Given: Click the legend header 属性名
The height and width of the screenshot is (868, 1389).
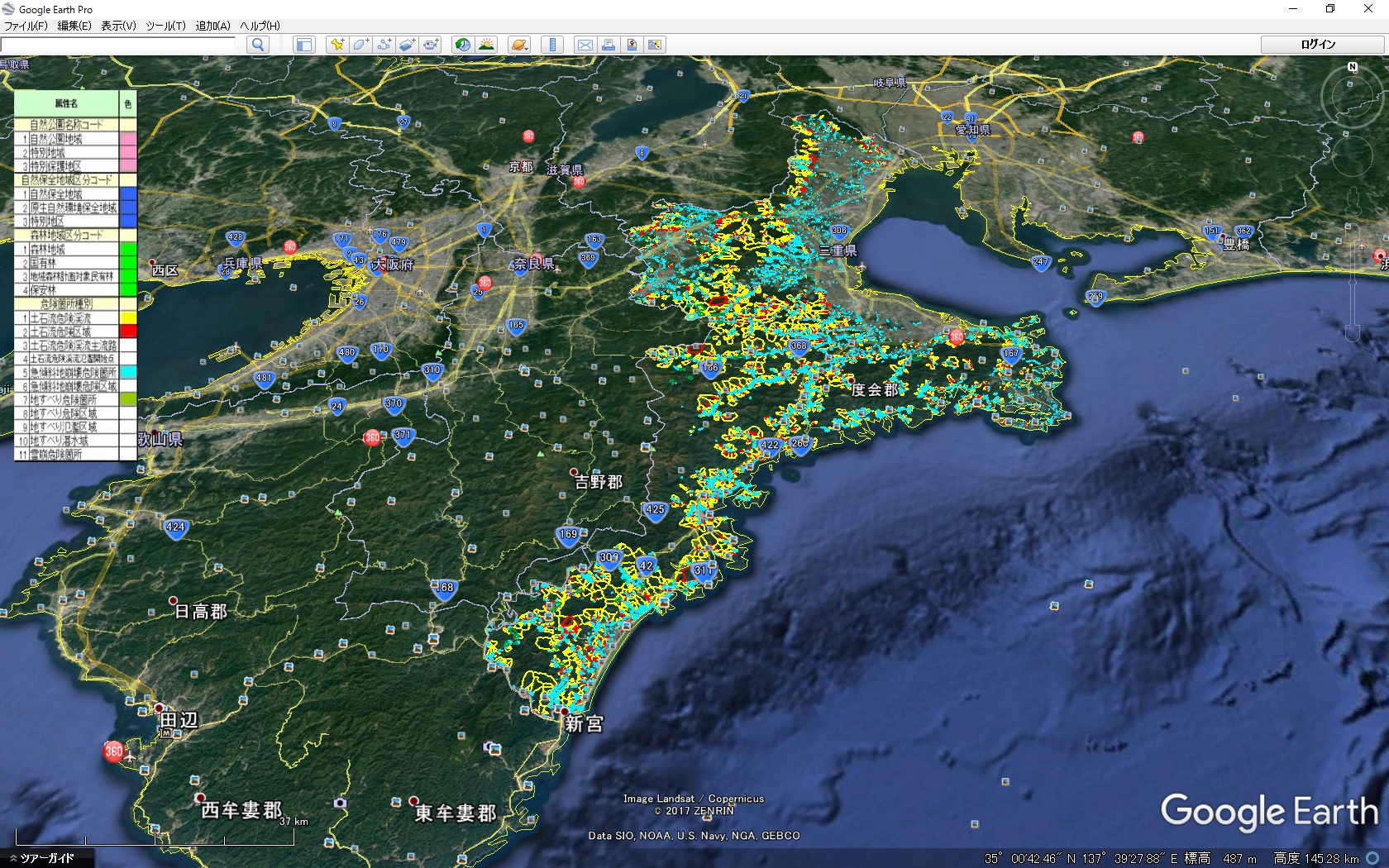Looking at the screenshot, I should tap(66, 103).
